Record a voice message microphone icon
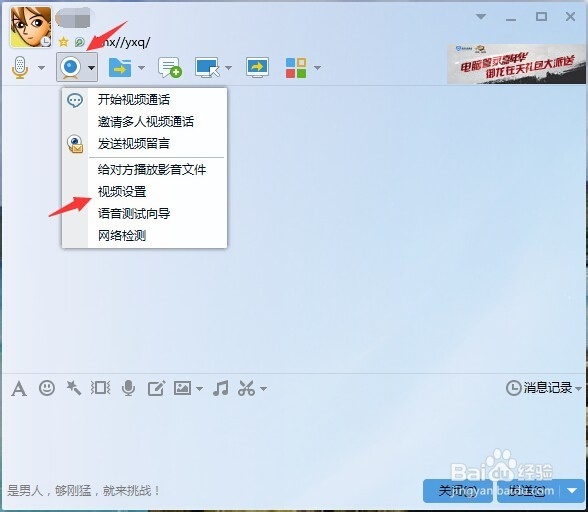The height and width of the screenshot is (512, 588). (x=128, y=388)
